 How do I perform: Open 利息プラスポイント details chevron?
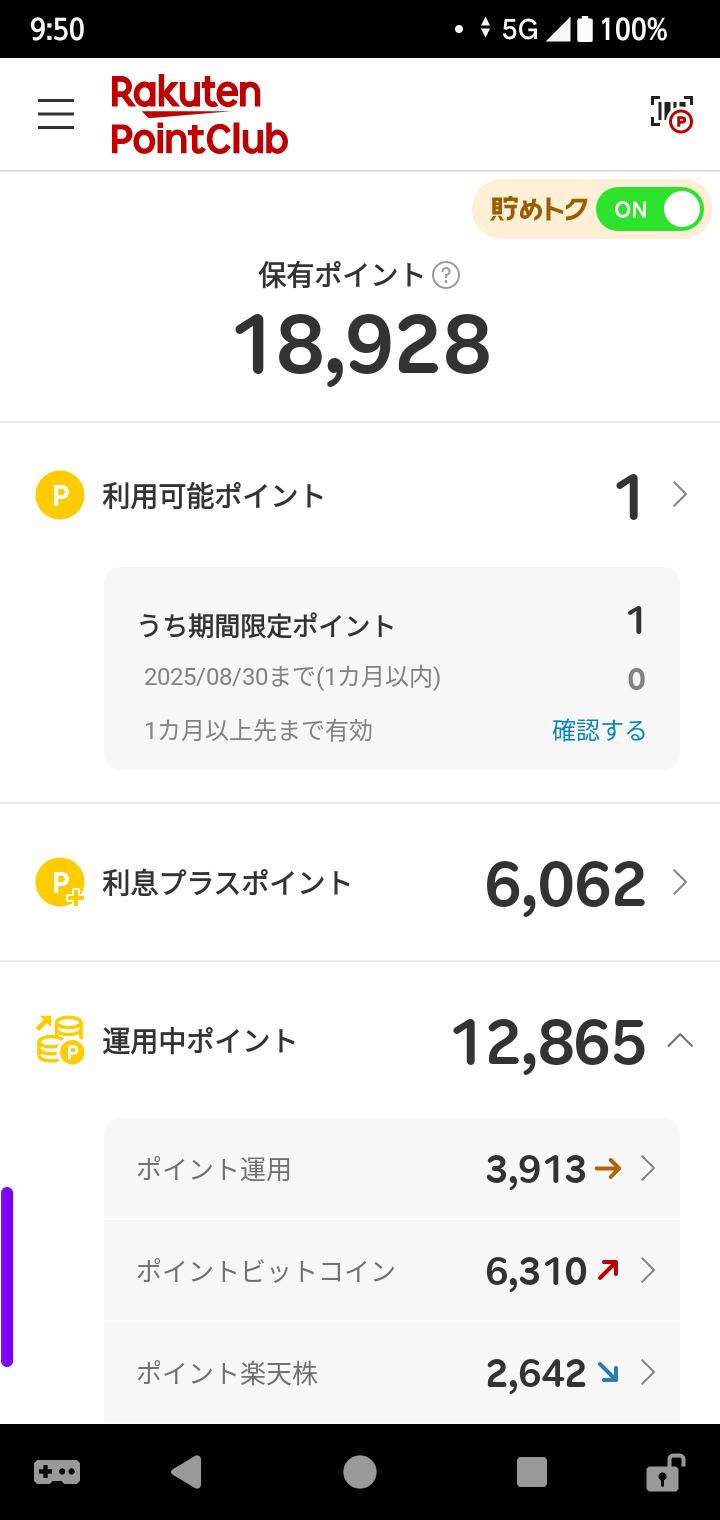tap(680, 882)
